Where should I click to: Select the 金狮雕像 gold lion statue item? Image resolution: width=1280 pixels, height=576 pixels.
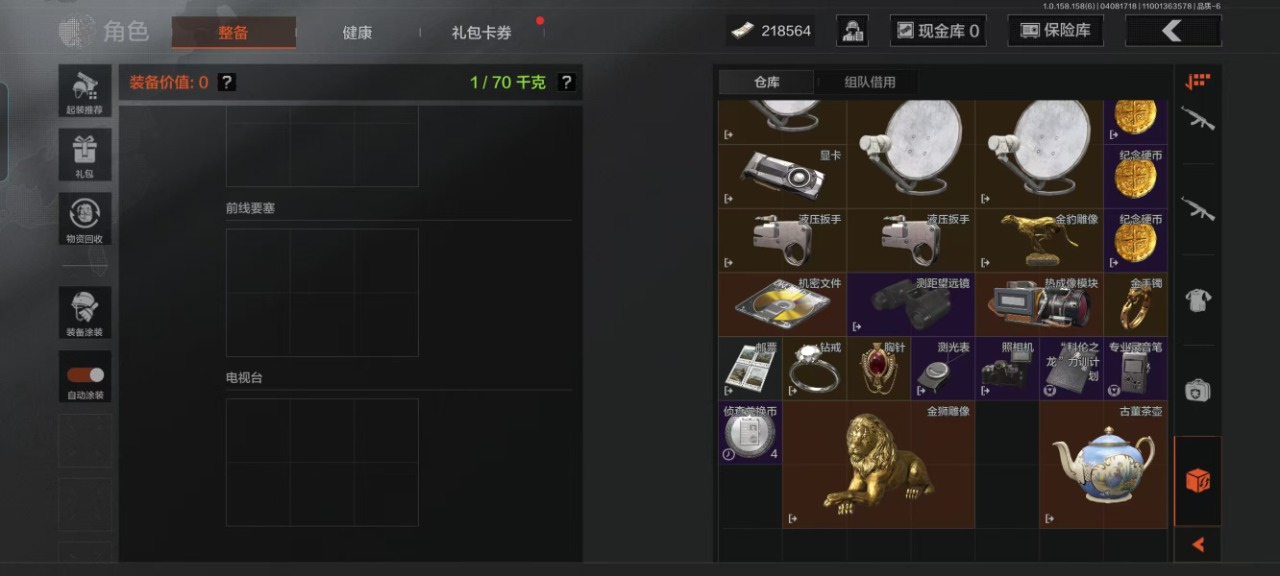[879, 464]
